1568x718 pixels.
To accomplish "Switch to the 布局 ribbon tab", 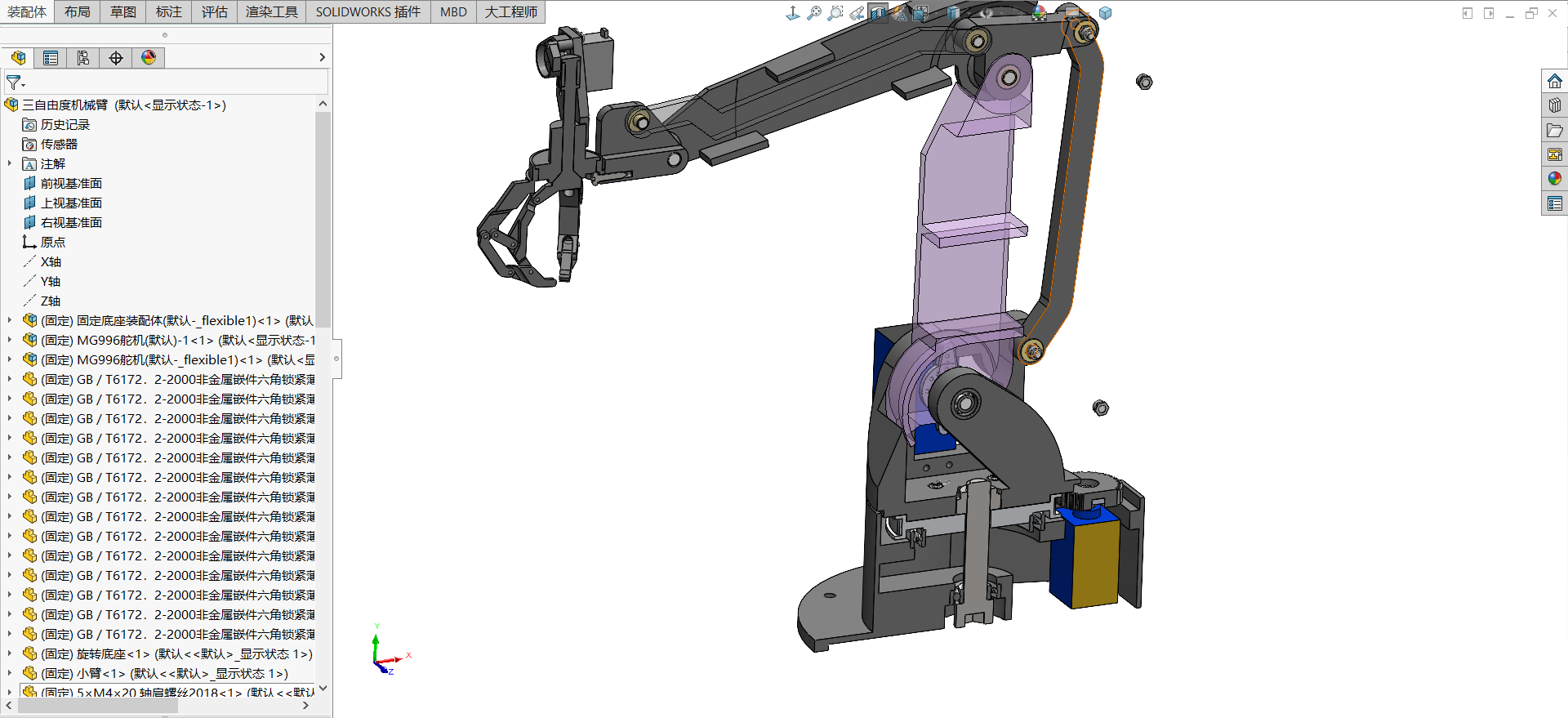I will pyautogui.click(x=78, y=11).
